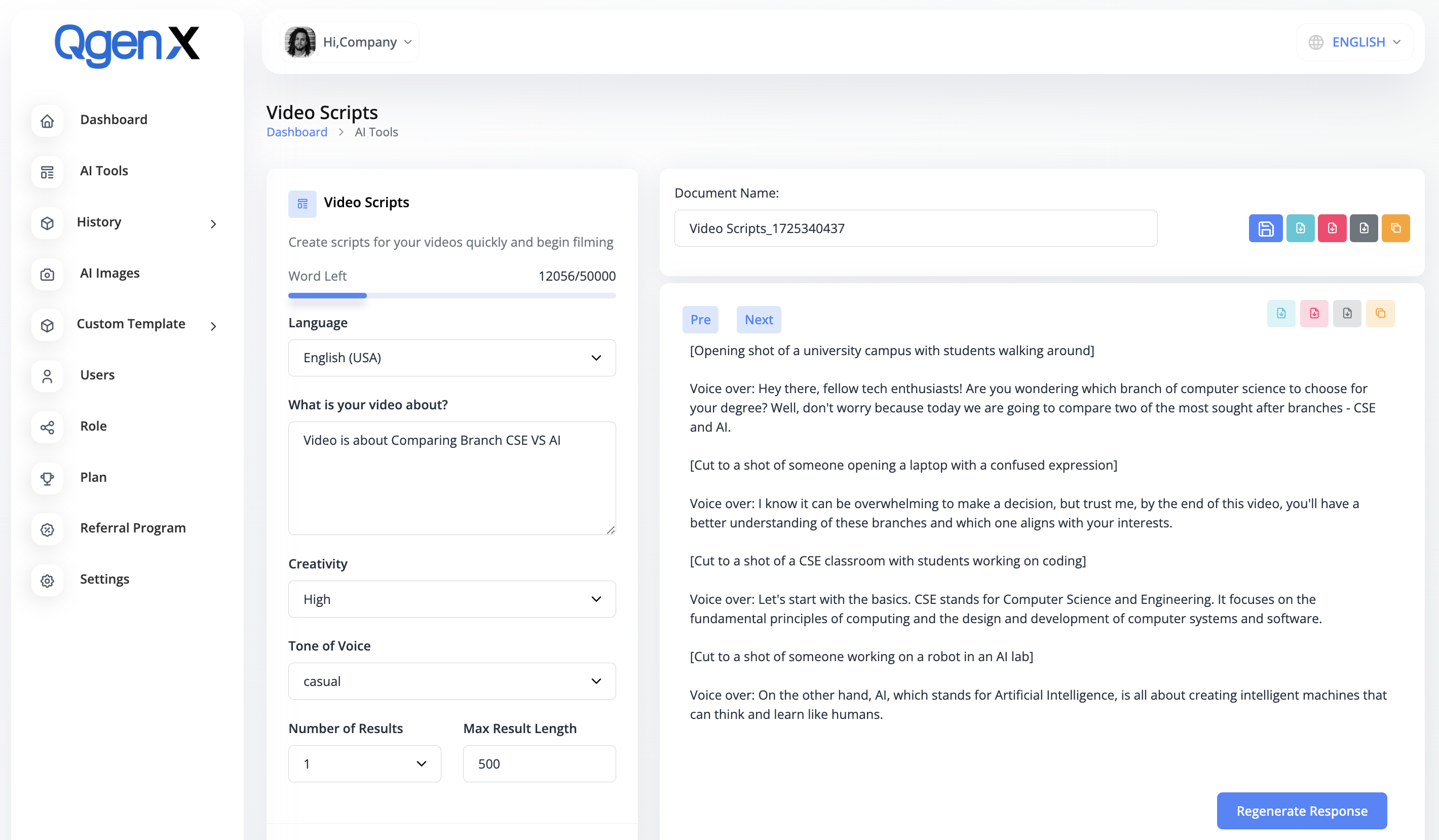Click the QgenX logo
Image resolution: width=1439 pixels, height=840 pixels.
click(127, 46)
